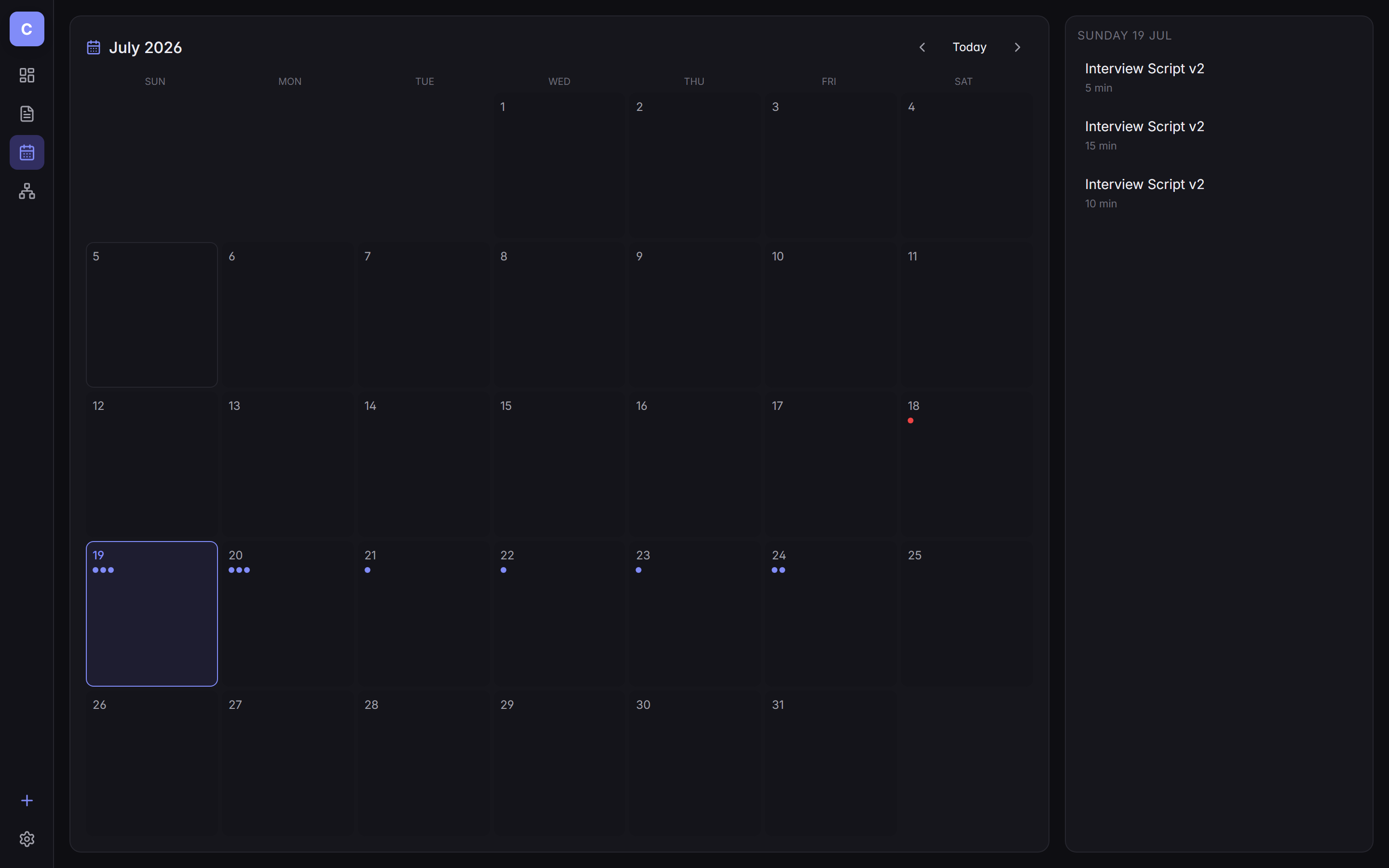Select July 12 day cell
Screen dimensions: 1389x868
pyautogui.click(x=152, y=464)
